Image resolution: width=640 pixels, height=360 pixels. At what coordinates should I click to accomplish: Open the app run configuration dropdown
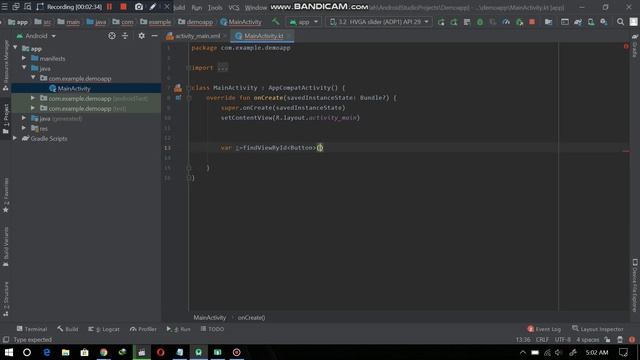[304, 22]
